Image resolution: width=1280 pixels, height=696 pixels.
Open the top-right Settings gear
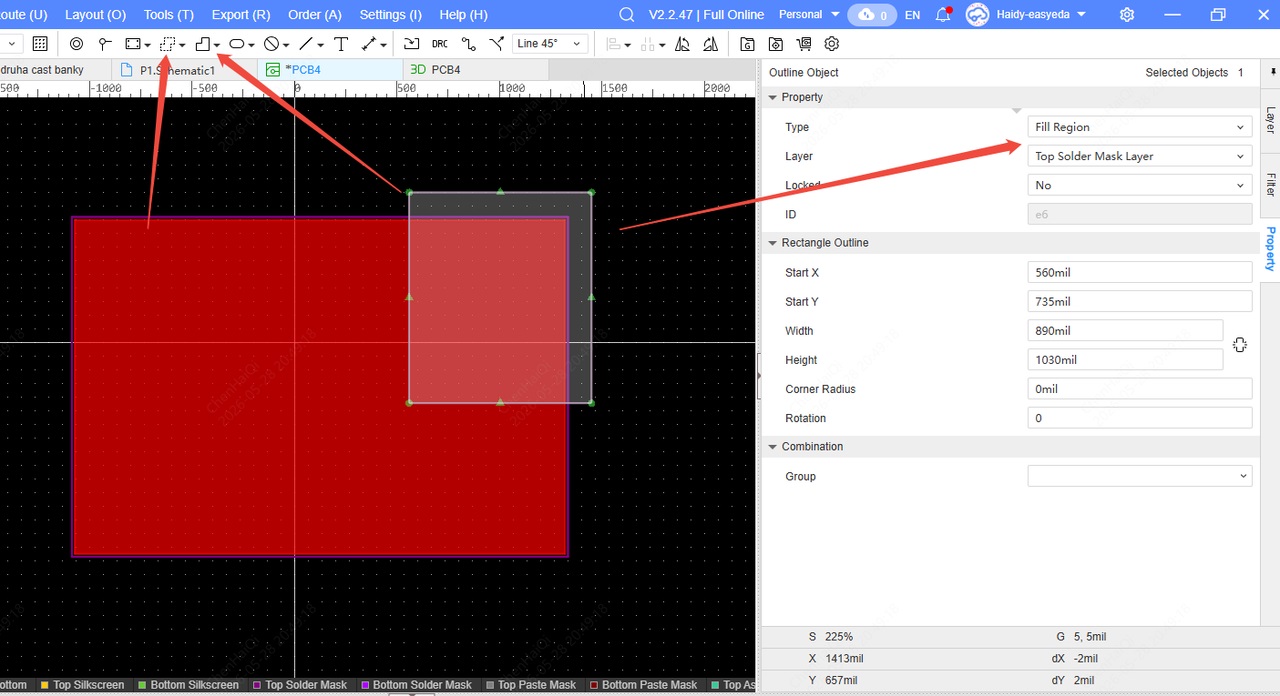point(1127,14)
